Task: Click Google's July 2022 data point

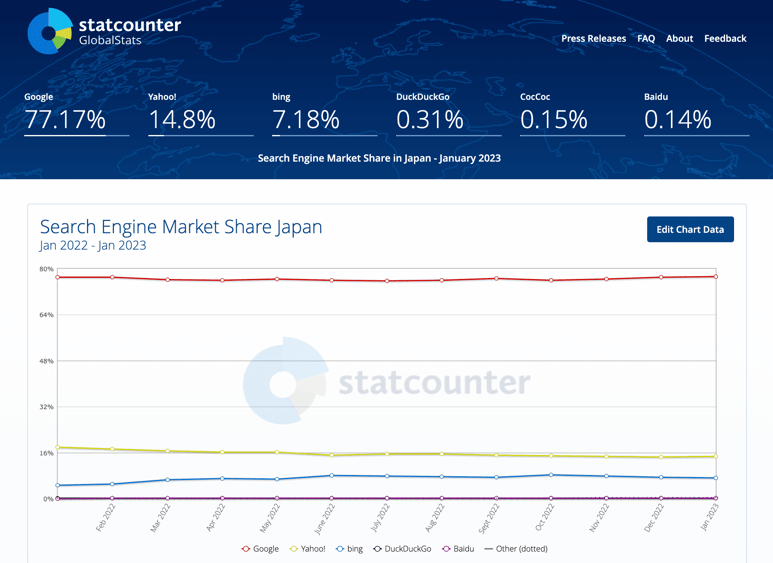Action: (387, 281)
